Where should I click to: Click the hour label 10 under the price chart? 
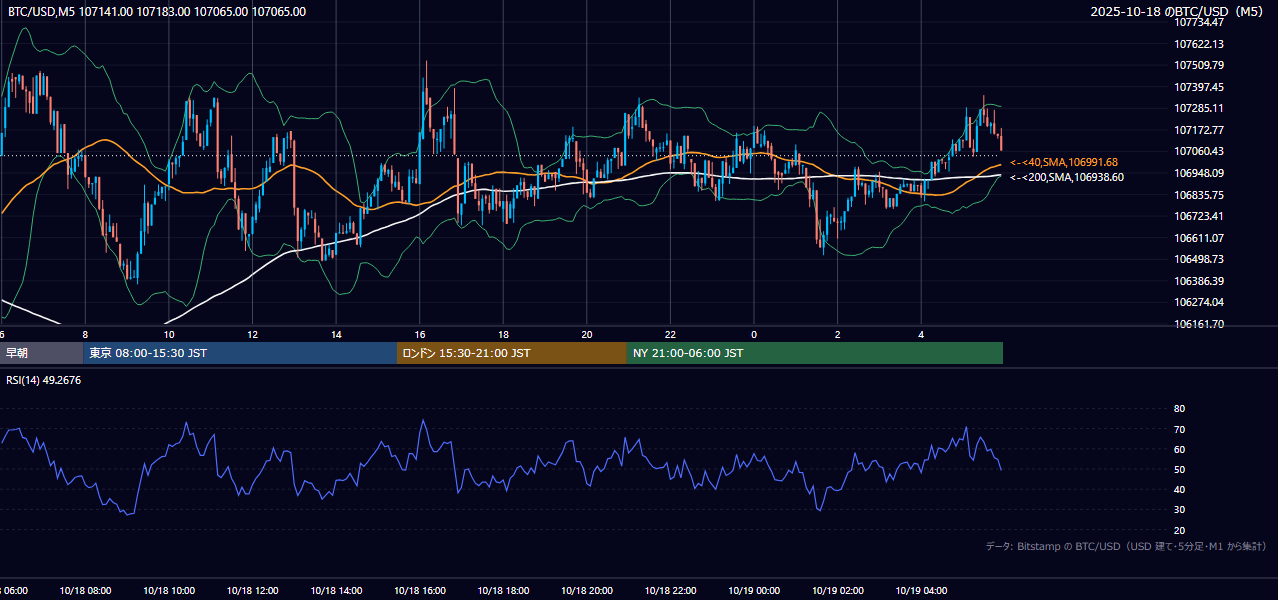169,335
